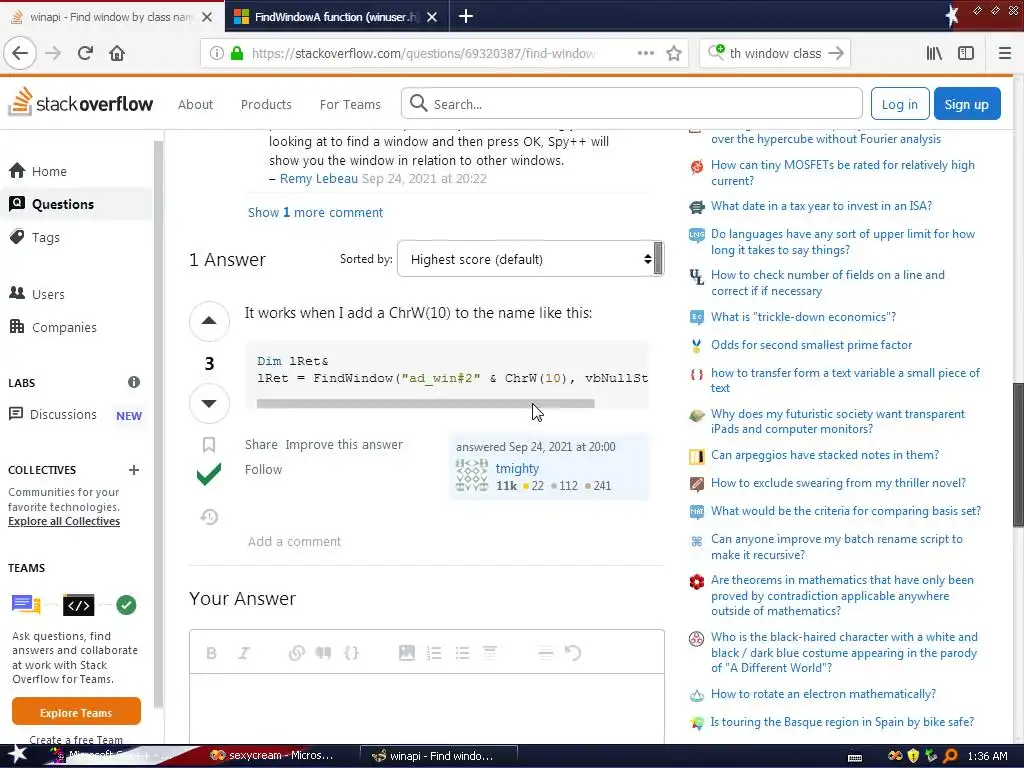The width and height of the screenshot is (1024, 768).
Task: Open a new browser tab with plus
Action: click(x=466, y=16)
